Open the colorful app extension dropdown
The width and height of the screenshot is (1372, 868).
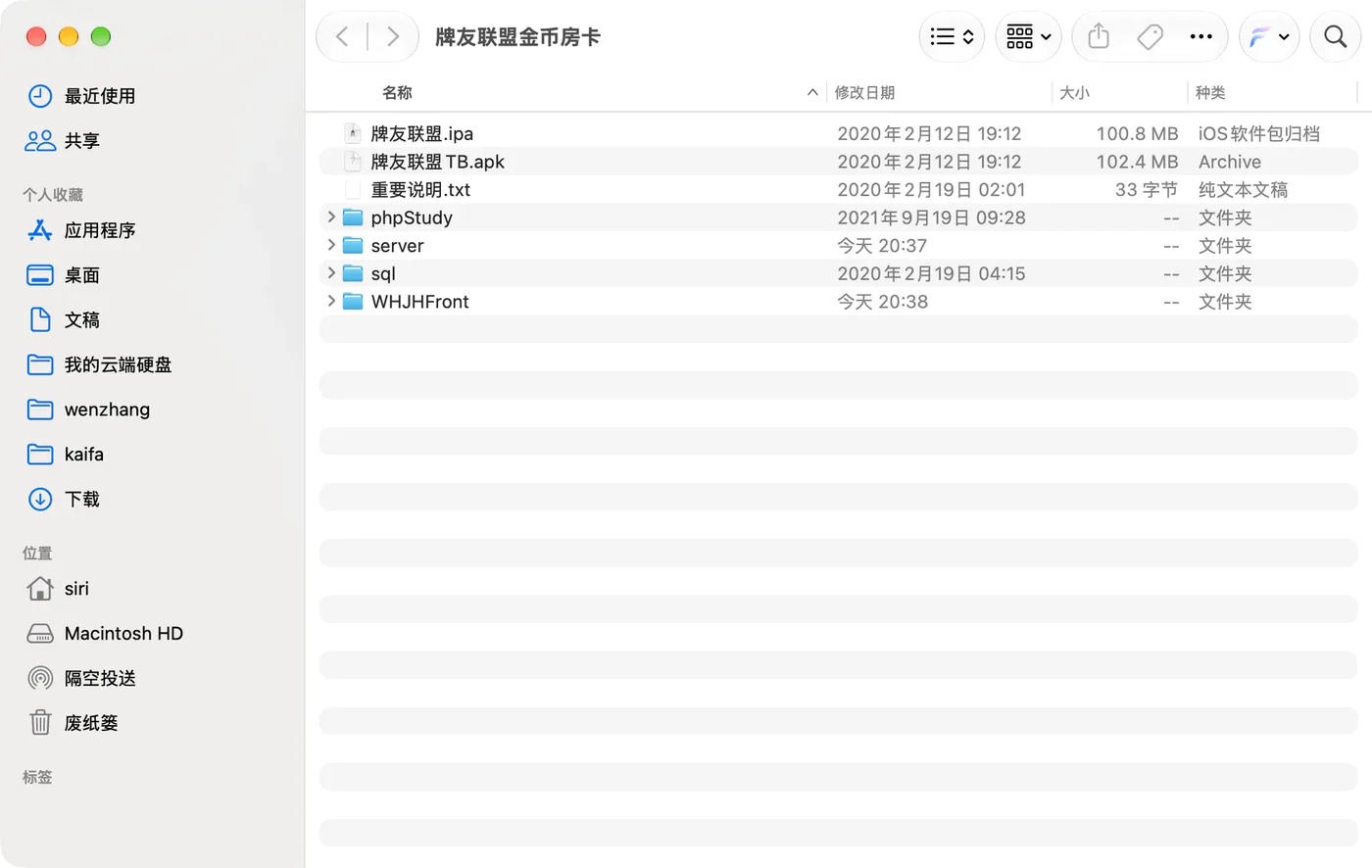click(1269, 37)
